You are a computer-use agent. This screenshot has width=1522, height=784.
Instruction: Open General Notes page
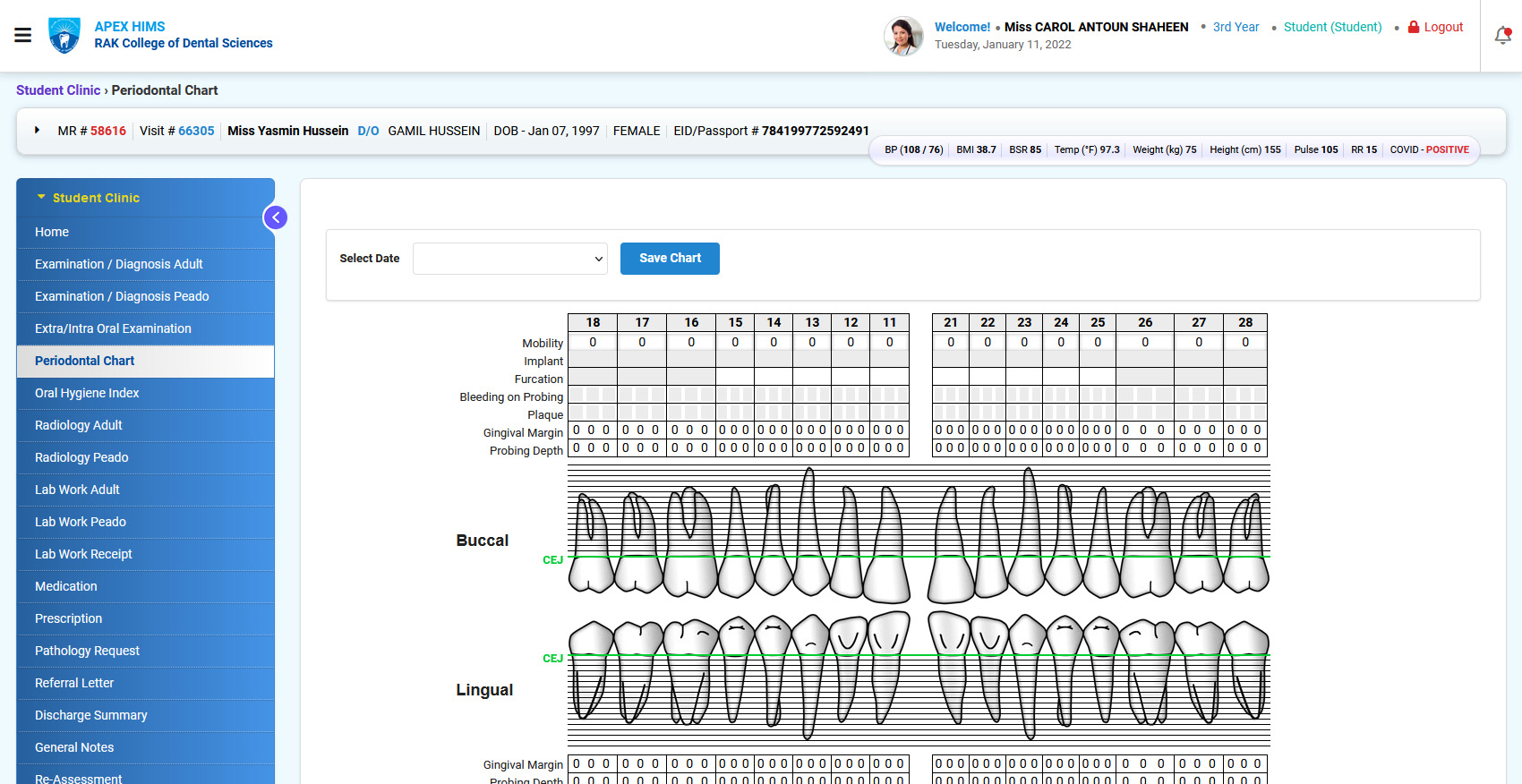tap(146, 747)
